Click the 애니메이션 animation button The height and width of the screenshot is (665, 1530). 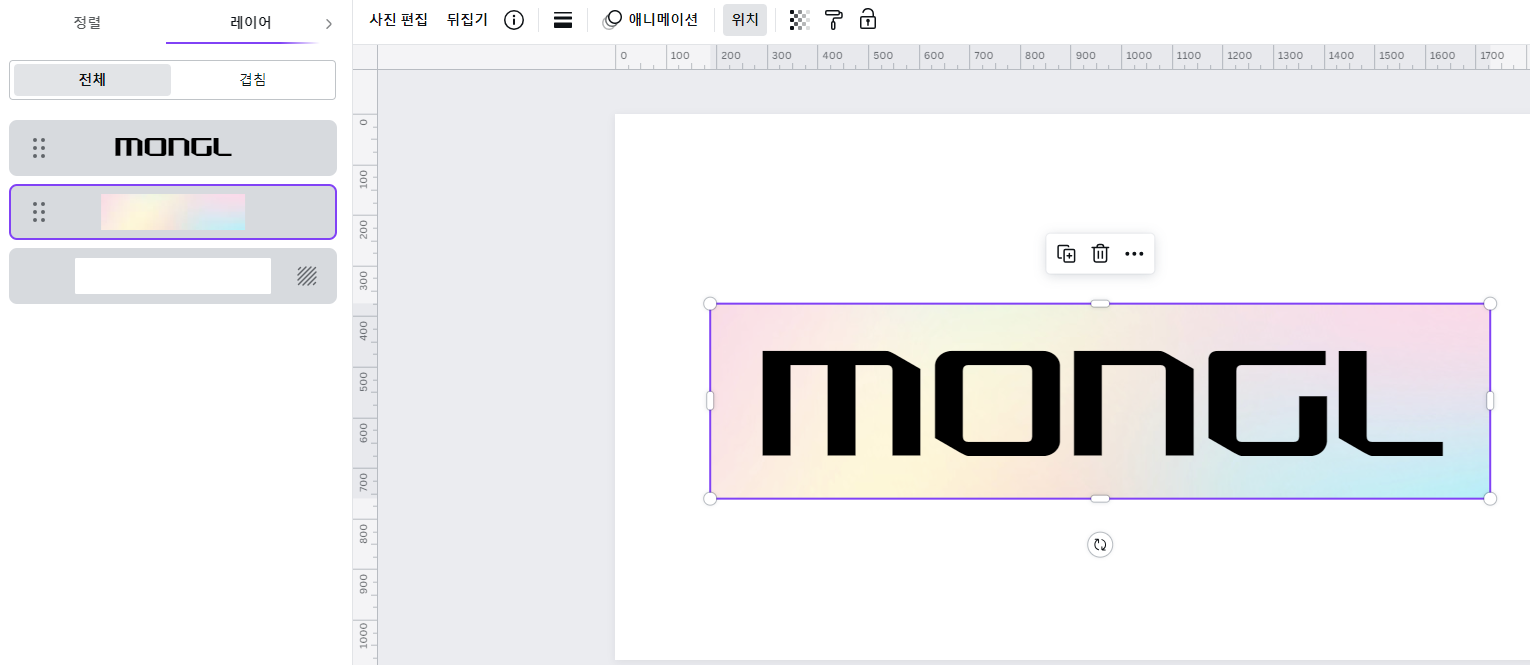[651, 20]
